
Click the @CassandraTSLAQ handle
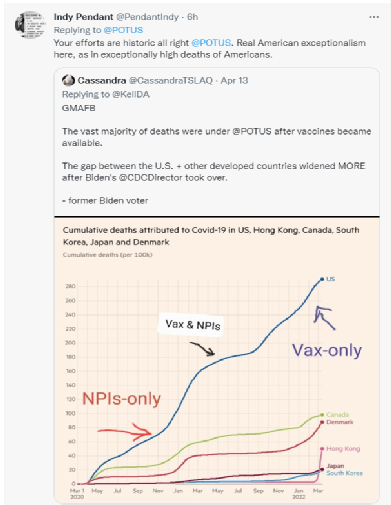(171, 80)
